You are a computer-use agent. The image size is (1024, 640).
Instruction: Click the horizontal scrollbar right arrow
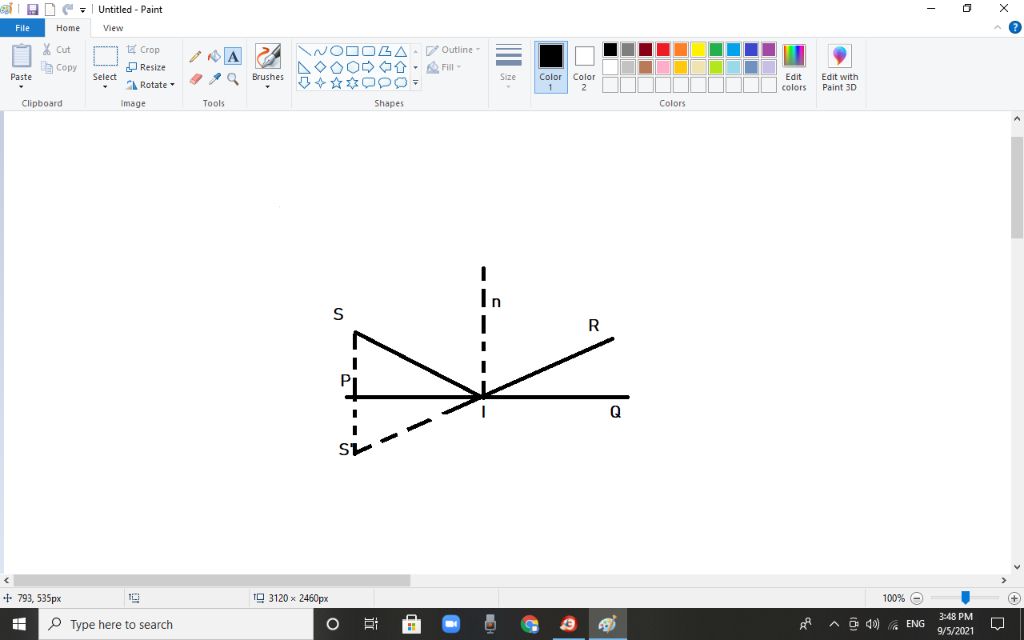pos(1004,580)
